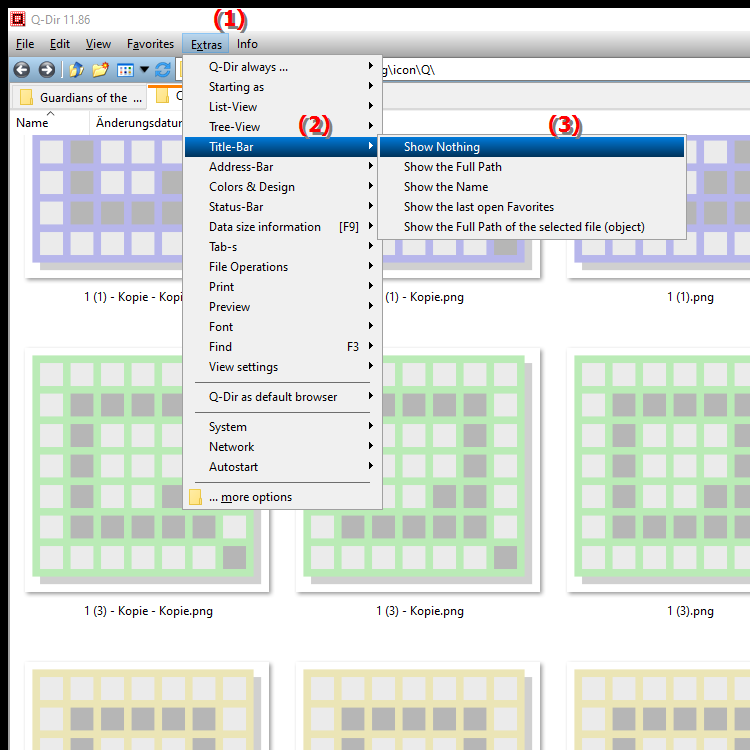Click file name label 1 (3) - Kopie.png
The height and width of the screenshot is (750, 750).
(x=420, y=611)
